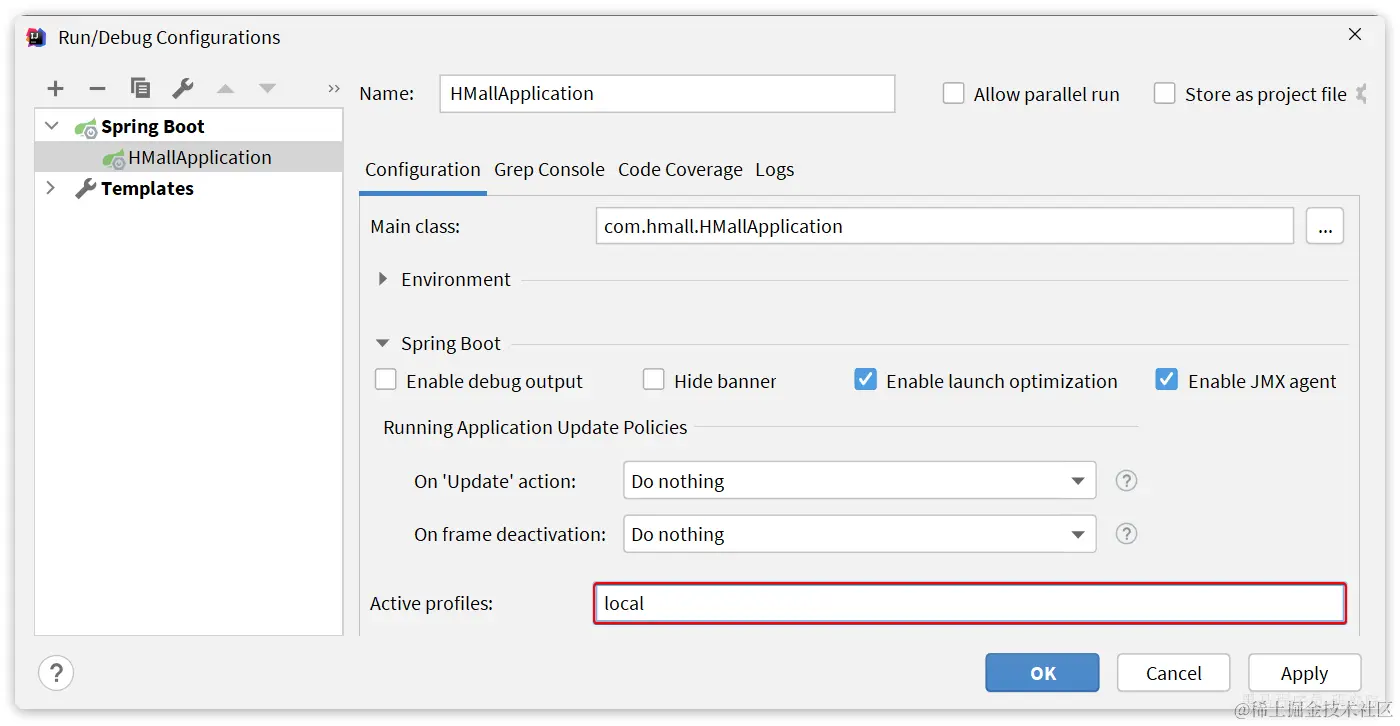The width and height of the screenshot is (1400, 726).
Task: Tick the Hide banner checkbox
Action: [x=654, y=380]
